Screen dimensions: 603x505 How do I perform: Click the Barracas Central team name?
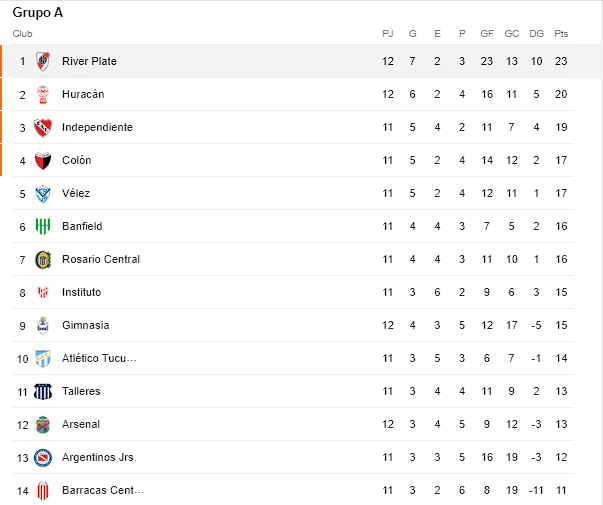[x=103, y=490]
